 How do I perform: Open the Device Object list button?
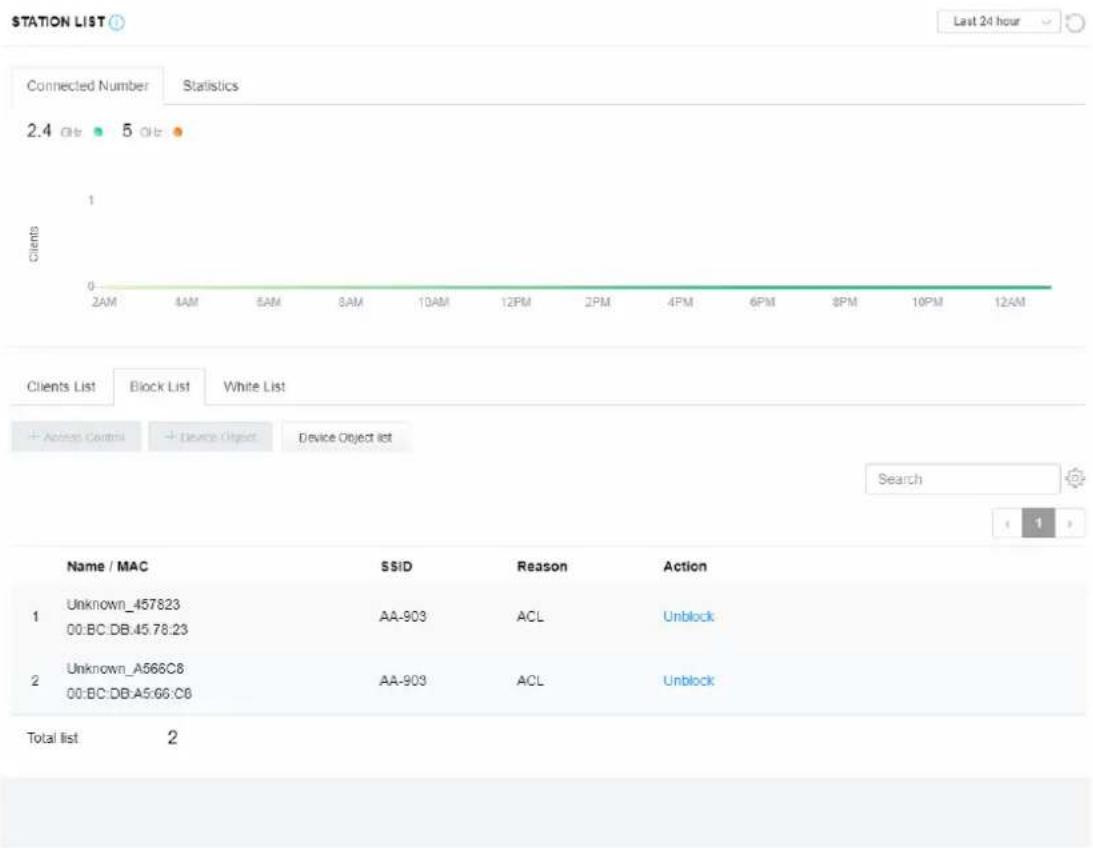(345, 437)
